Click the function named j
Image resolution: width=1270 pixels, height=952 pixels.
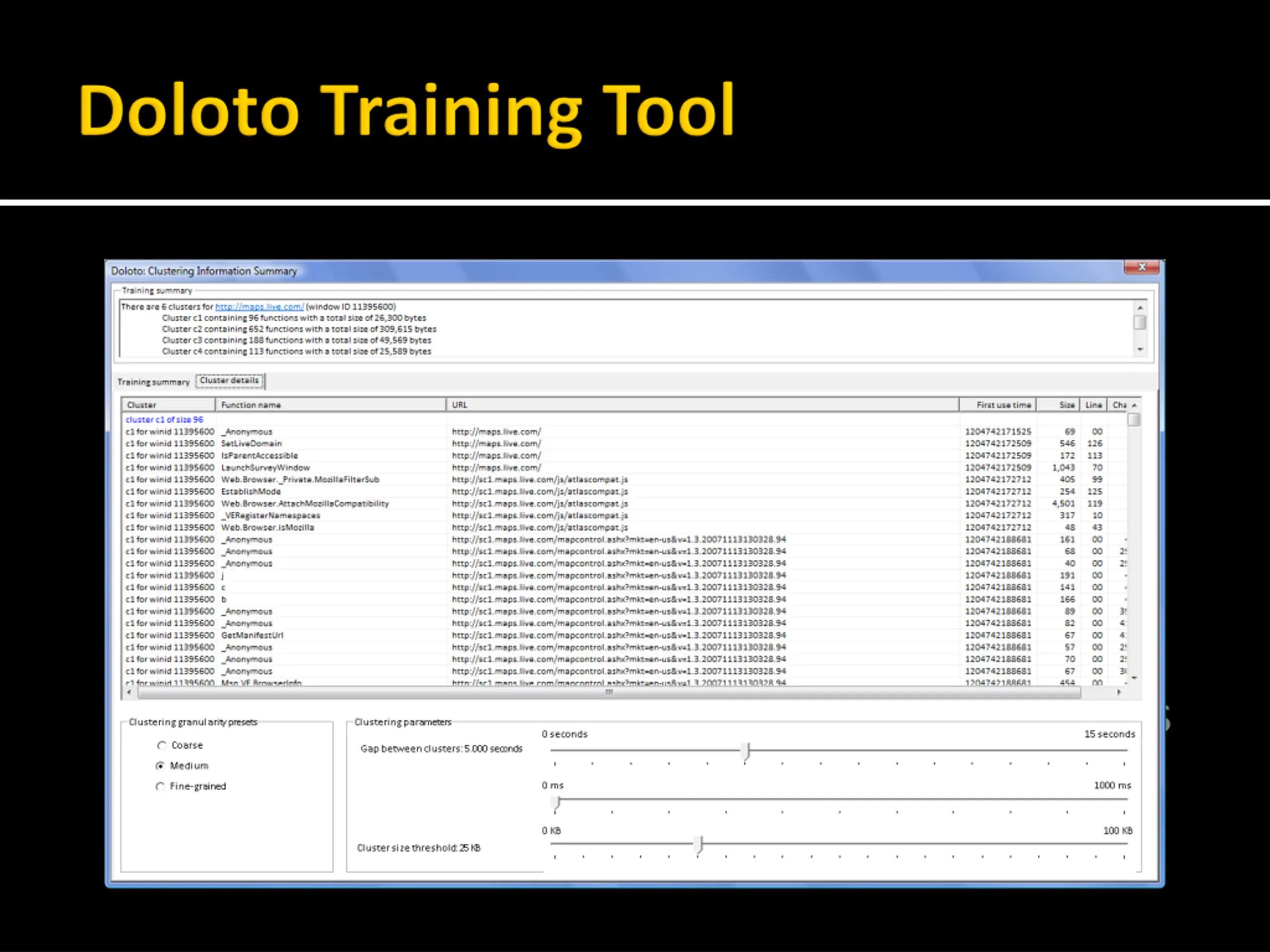[x=223, y=575]
